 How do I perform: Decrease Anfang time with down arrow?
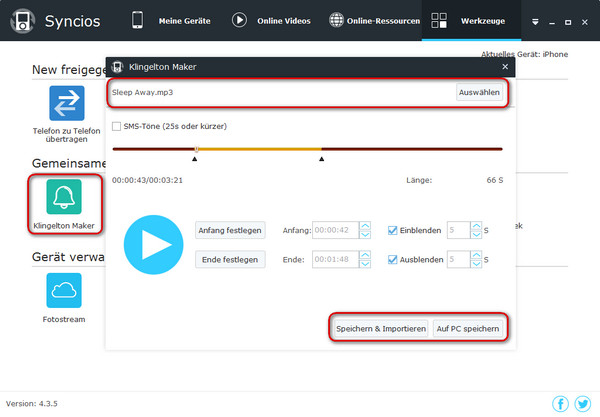point(365,235)
